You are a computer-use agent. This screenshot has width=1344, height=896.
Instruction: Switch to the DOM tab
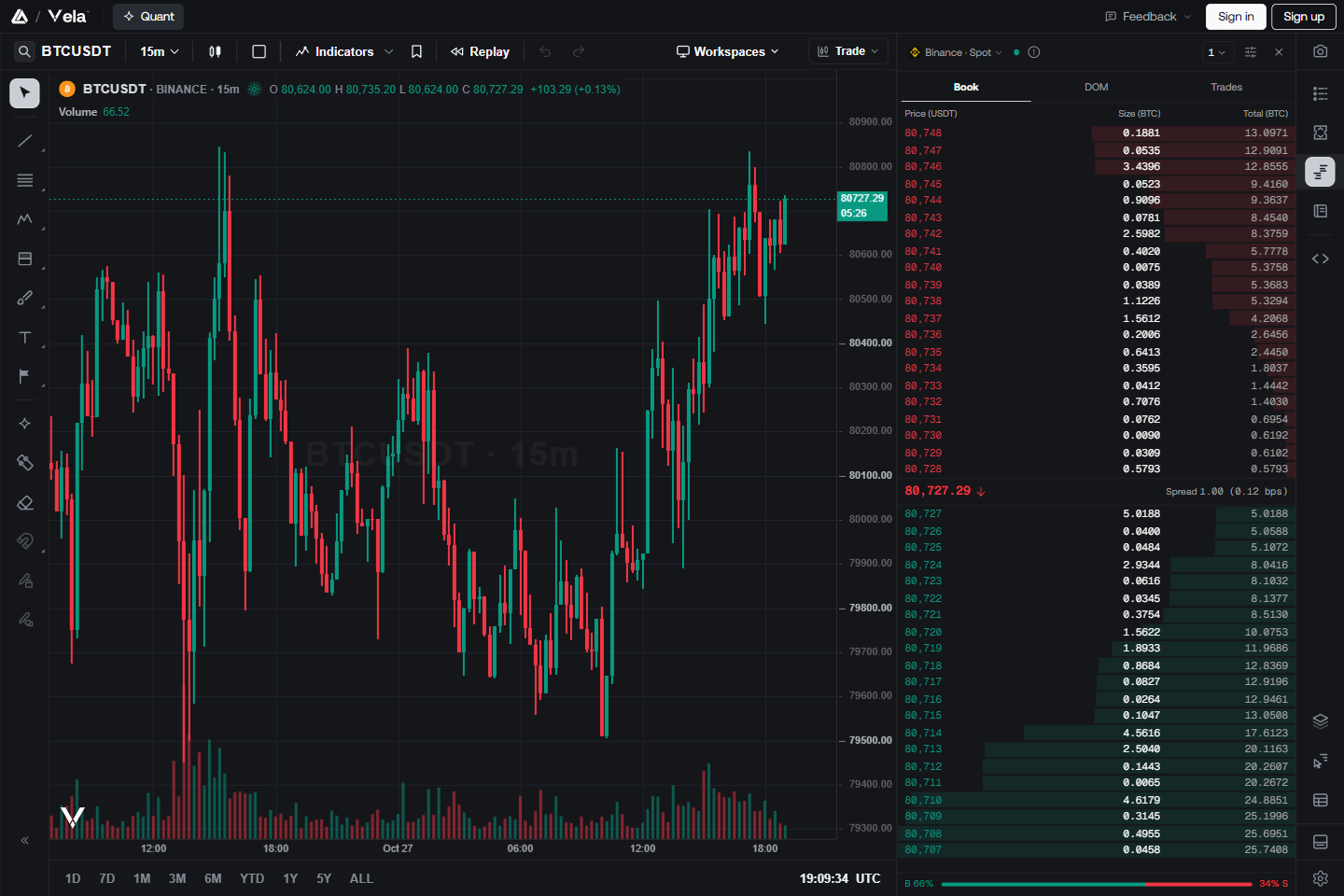[x=1096, y=87]
